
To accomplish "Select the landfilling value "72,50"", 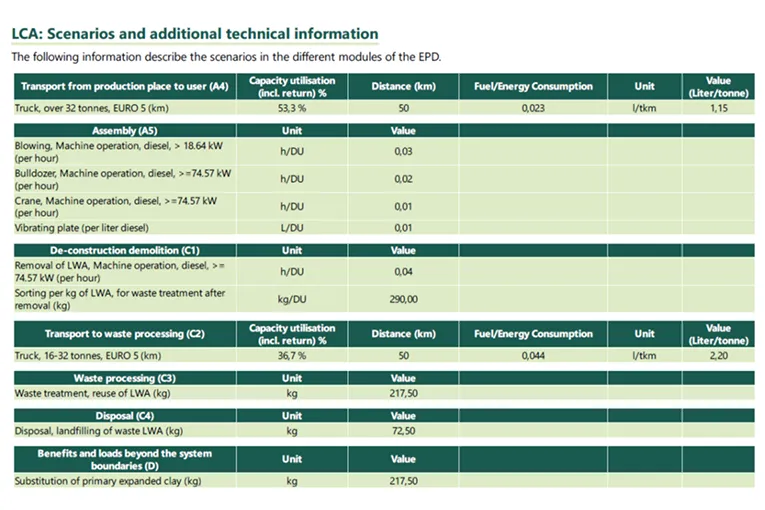I will [x=403, y=431].
